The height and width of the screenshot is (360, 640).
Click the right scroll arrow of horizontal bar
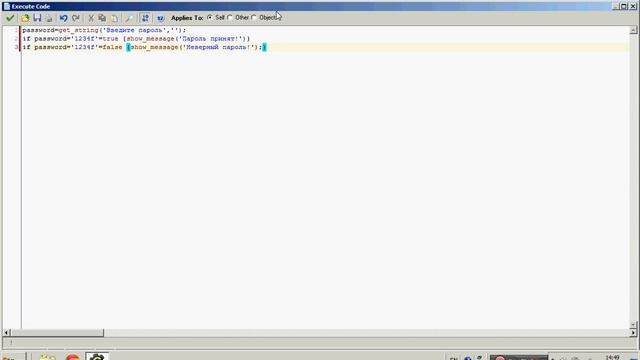tap(633, 333)
